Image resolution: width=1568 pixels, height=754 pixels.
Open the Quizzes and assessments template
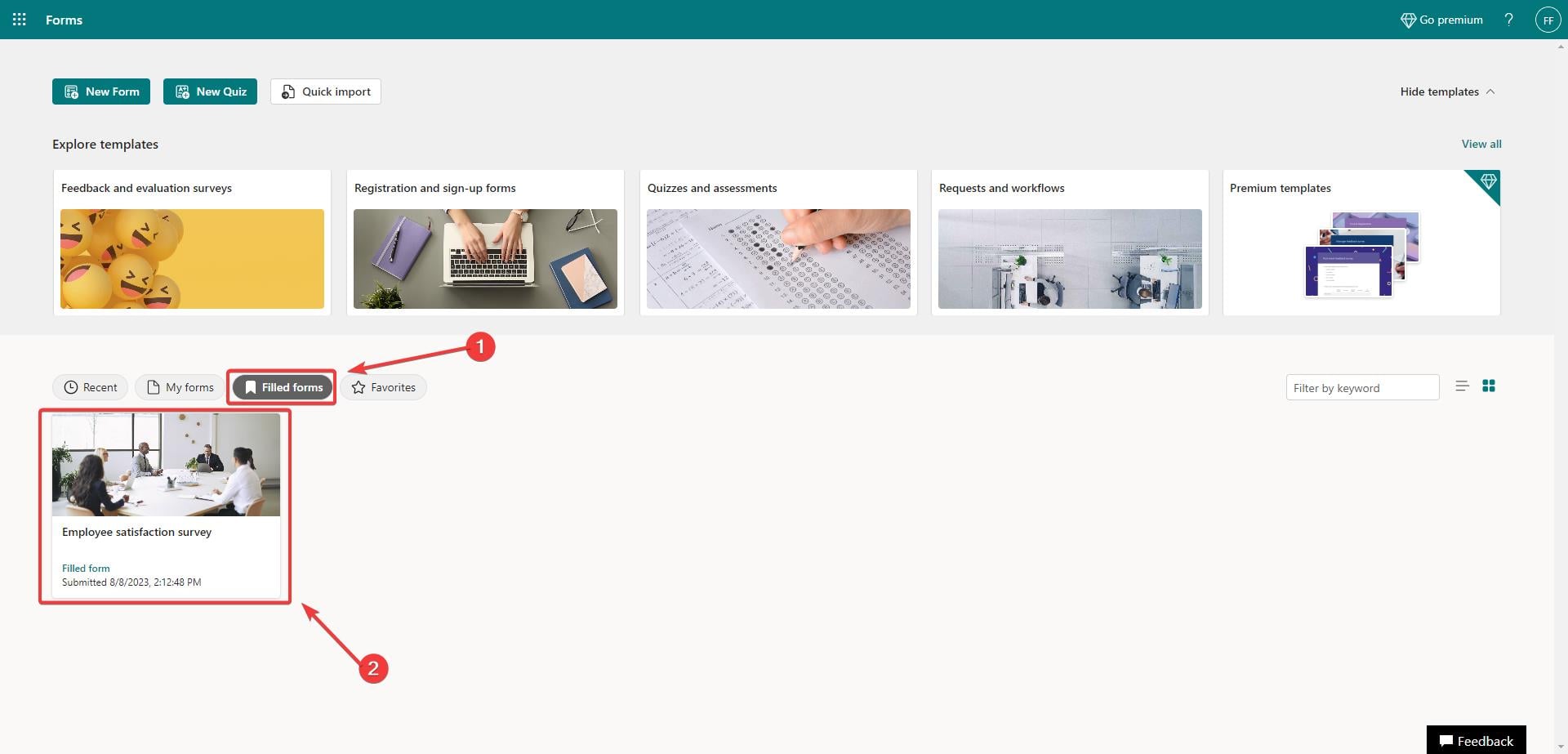coord(778,243)
